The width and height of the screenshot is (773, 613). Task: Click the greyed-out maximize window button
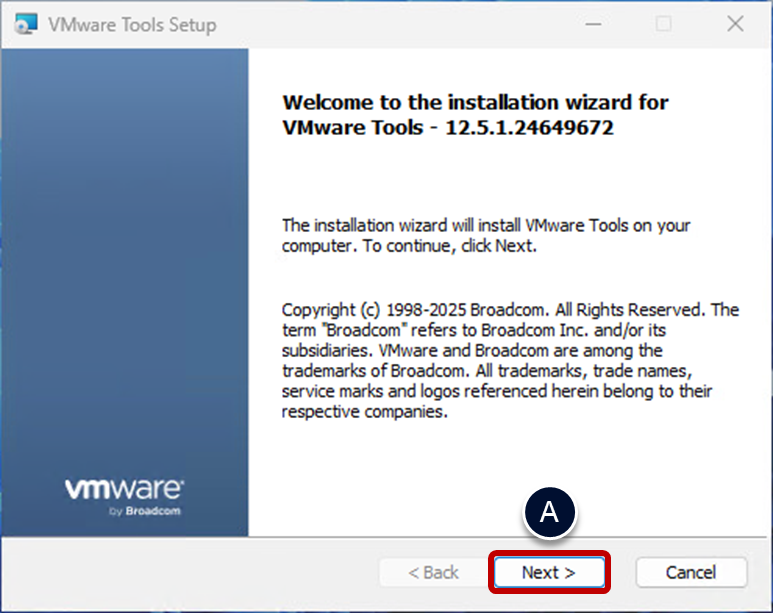point(664,24)
